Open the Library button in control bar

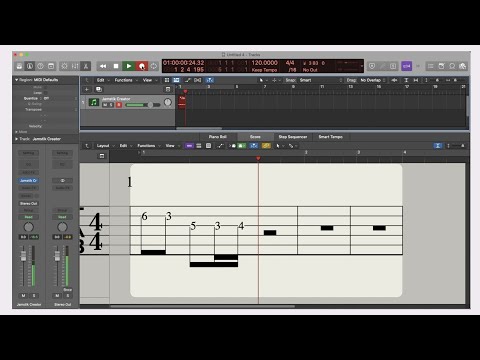click(19, 66)
